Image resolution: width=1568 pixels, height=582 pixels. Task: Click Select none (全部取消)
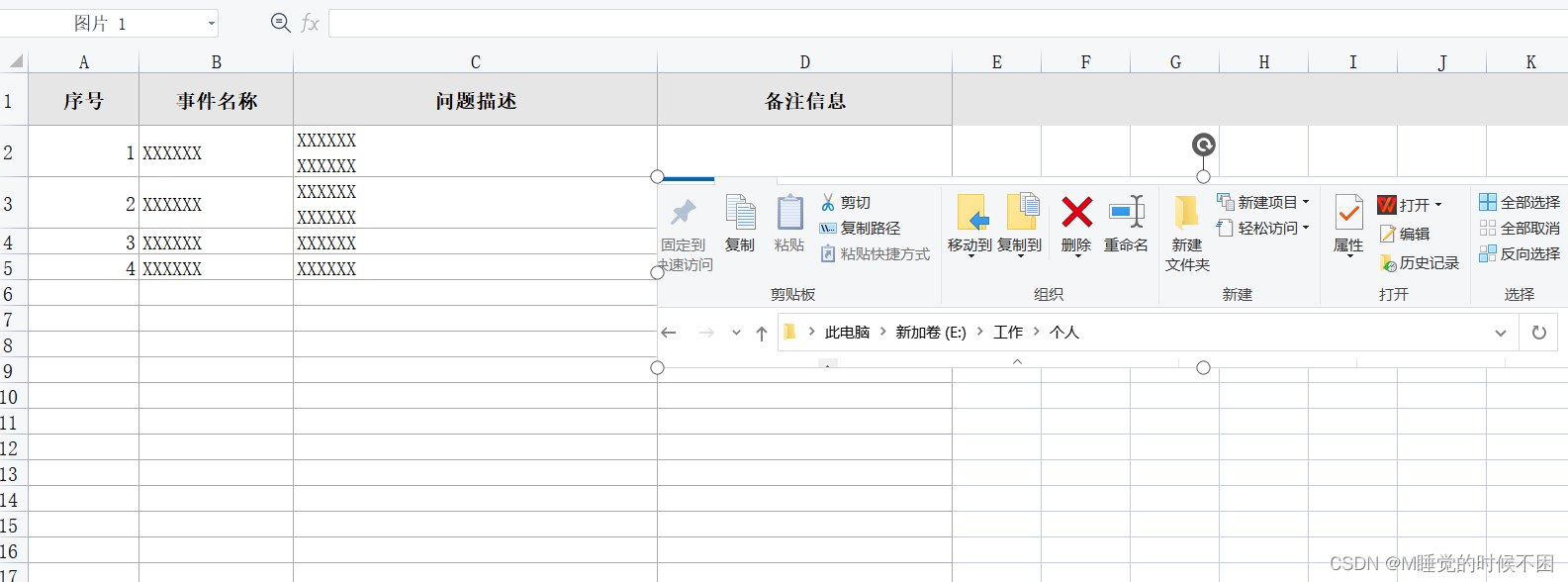point(1520,228)
